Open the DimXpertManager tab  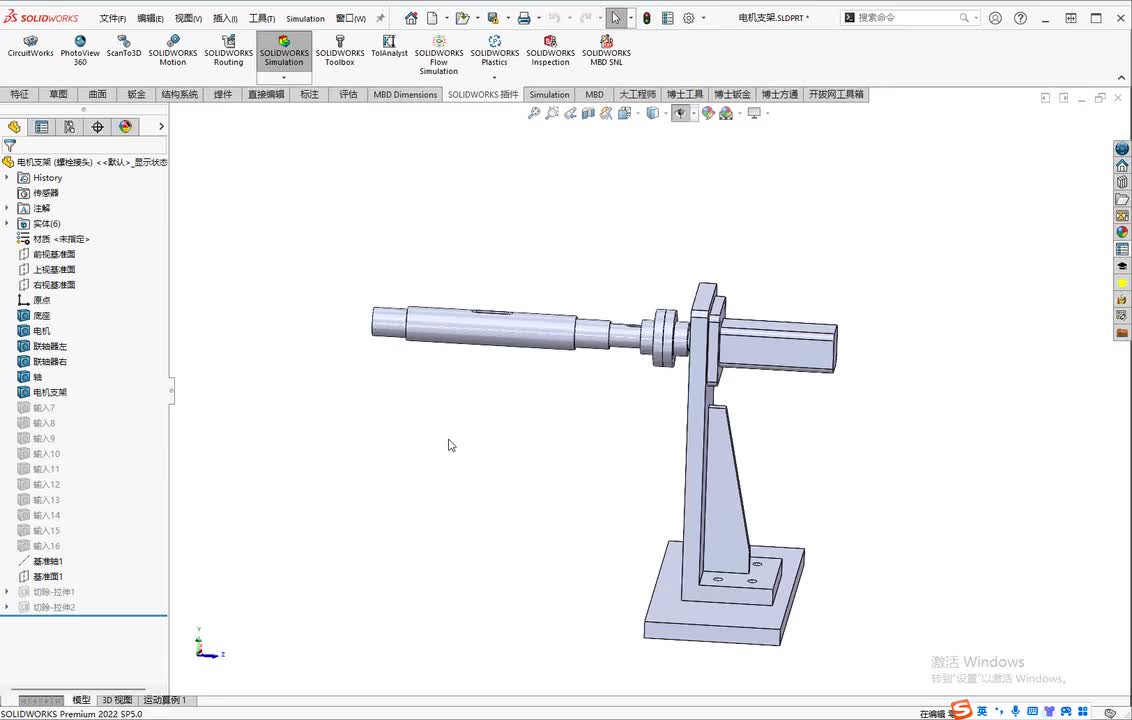click(x=97, y=127)
